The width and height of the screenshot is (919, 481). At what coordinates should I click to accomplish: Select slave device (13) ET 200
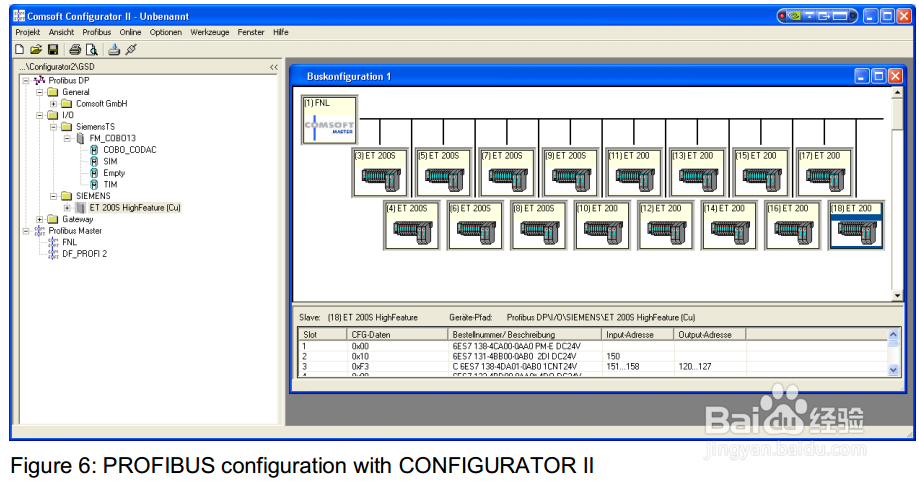pyautogui.click(x=698, y=172)
